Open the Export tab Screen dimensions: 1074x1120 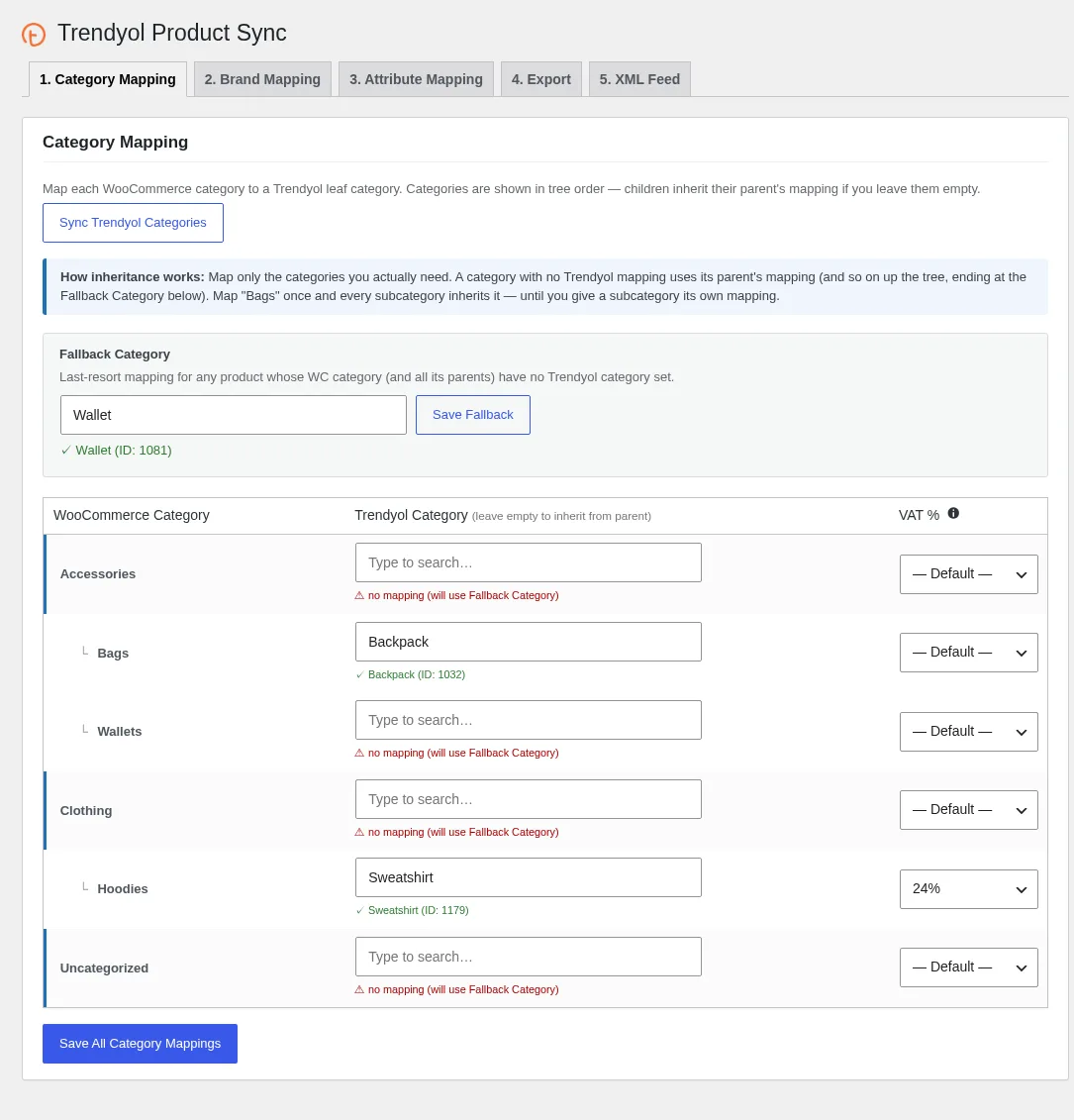pos(541,79)
